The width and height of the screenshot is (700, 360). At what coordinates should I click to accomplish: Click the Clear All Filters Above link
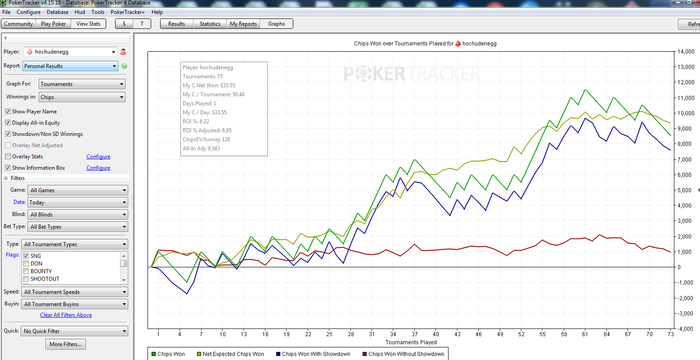66,315
